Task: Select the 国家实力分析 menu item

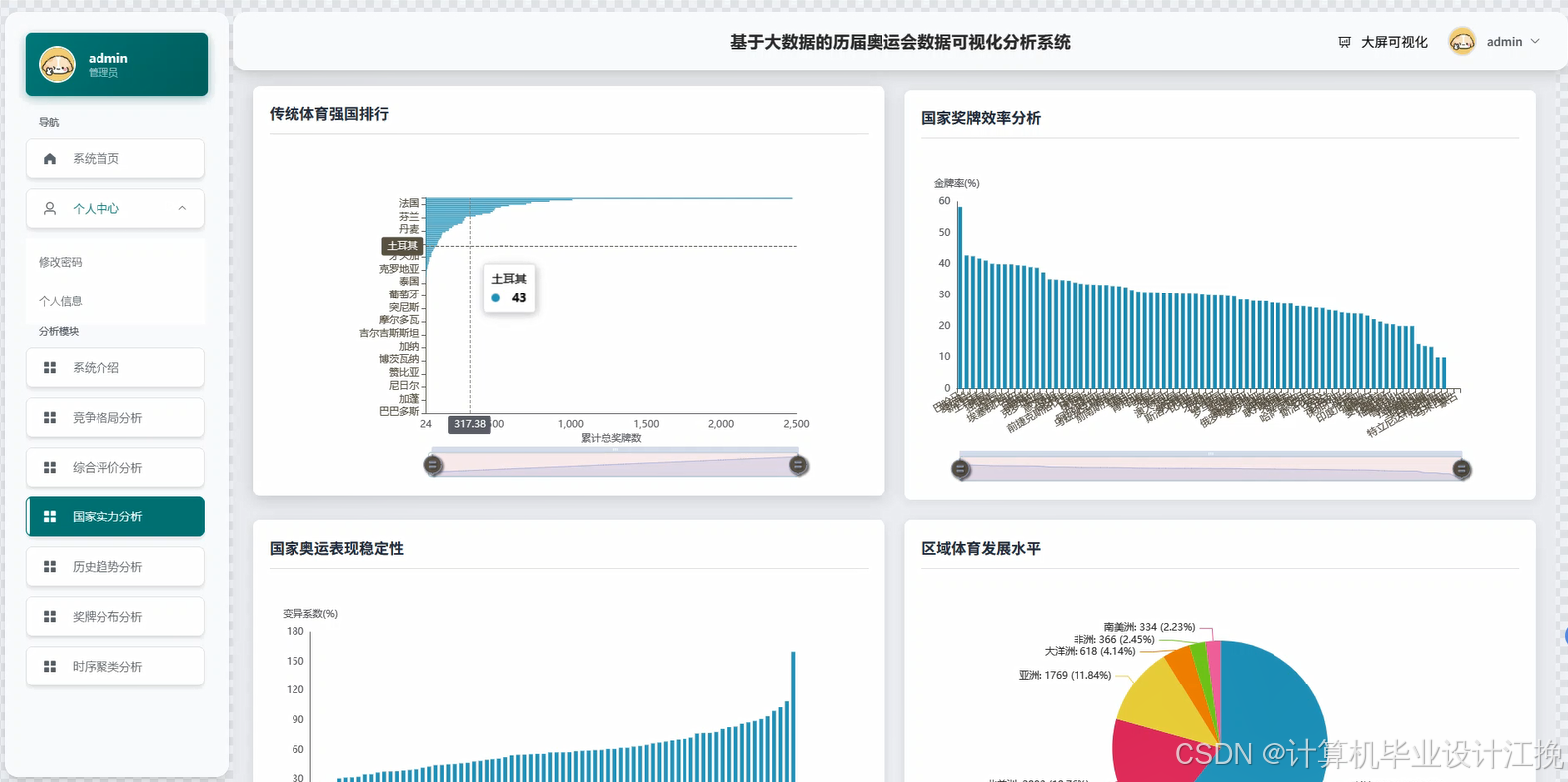Action: click(x=115, y=517)
